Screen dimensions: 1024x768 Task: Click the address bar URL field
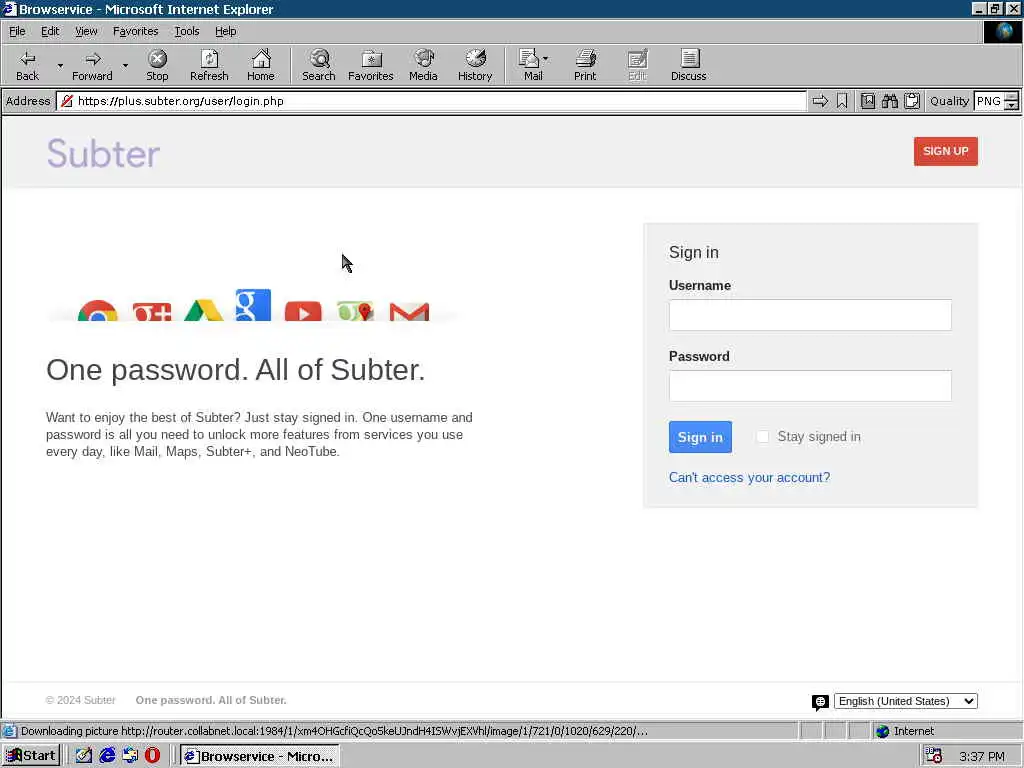431,101
